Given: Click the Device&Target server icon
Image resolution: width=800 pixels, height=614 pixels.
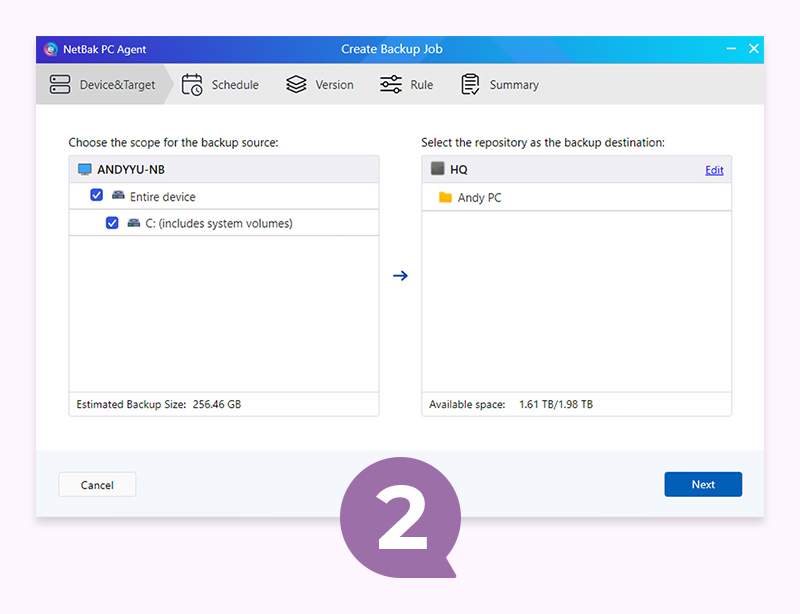Looking at the screenshot, I should [x=60, y=84].
